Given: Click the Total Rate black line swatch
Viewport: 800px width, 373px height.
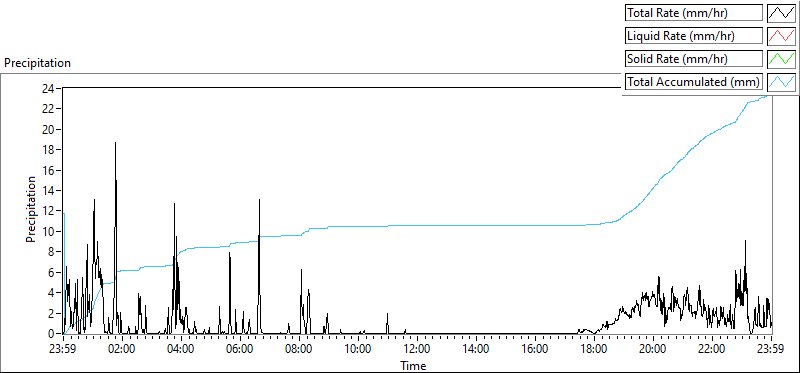Looking at the screenshot, I should (x=781, y=13).
